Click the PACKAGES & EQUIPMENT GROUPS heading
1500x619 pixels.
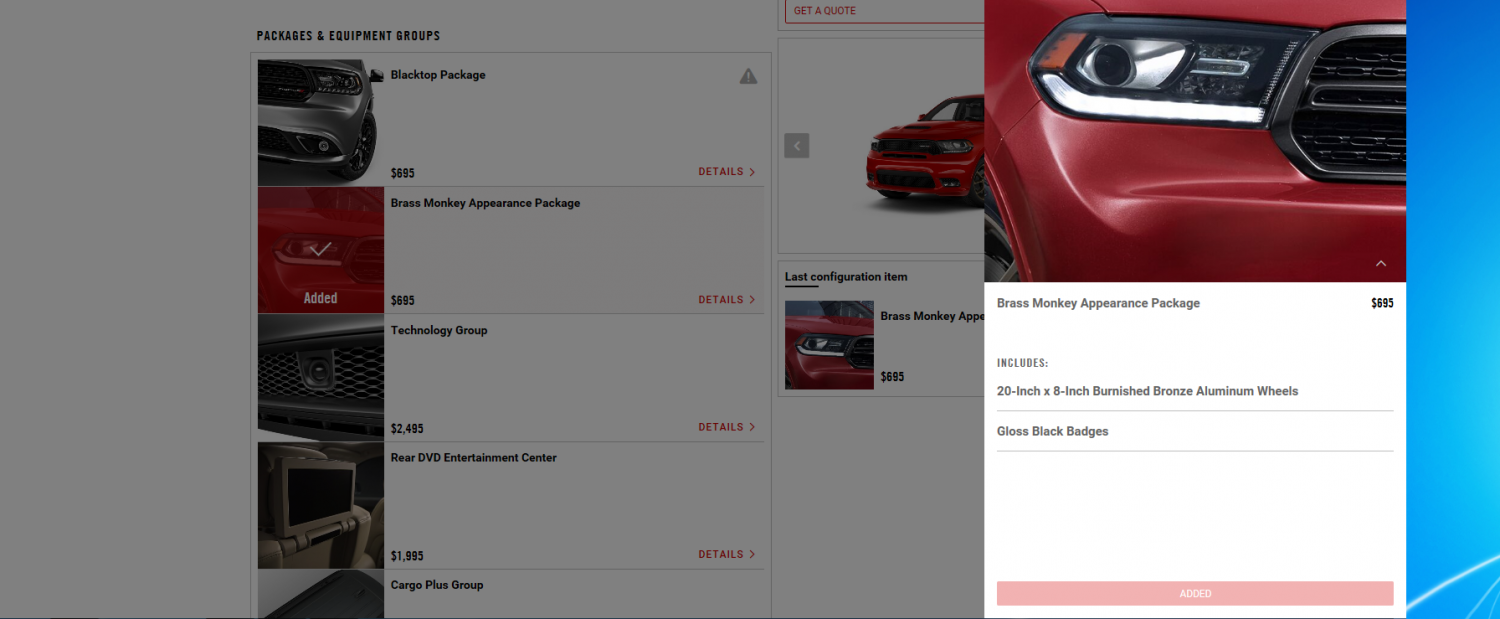(348, 36)
